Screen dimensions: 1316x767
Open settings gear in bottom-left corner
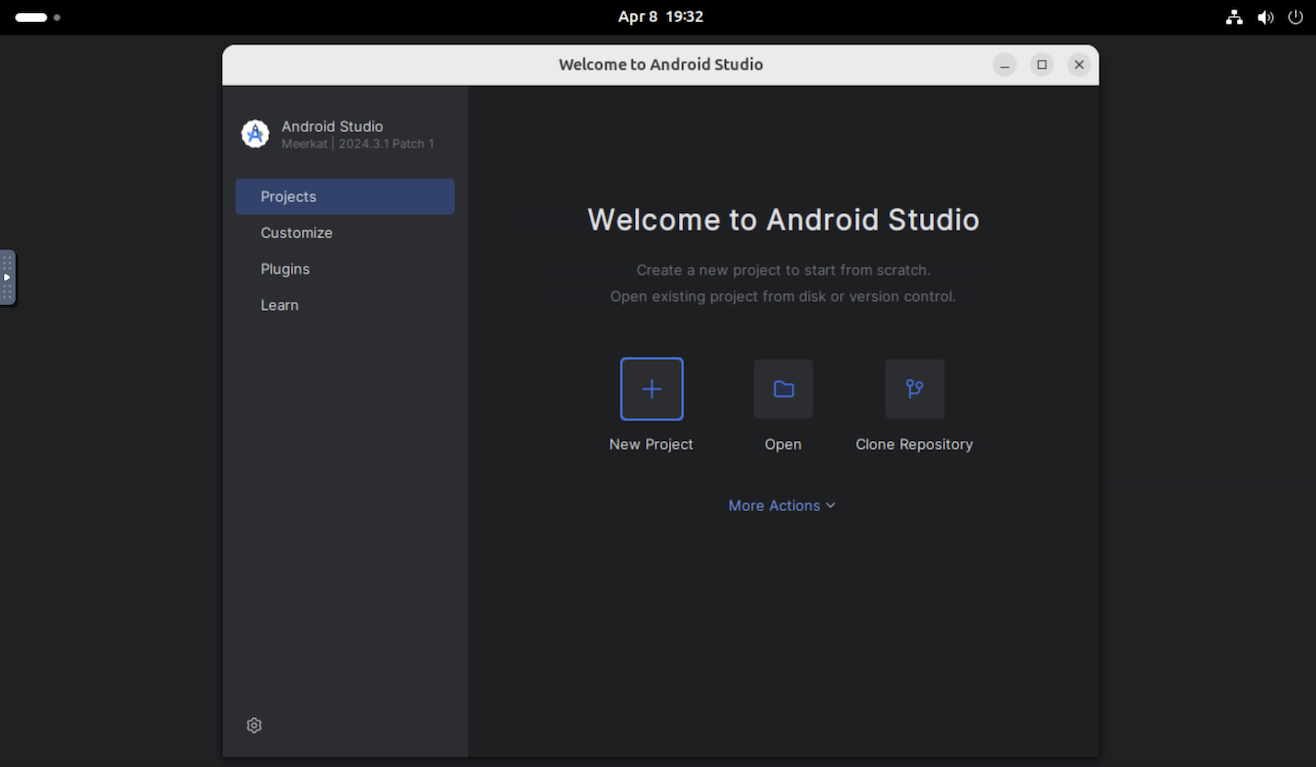click(x=254, y=725)
